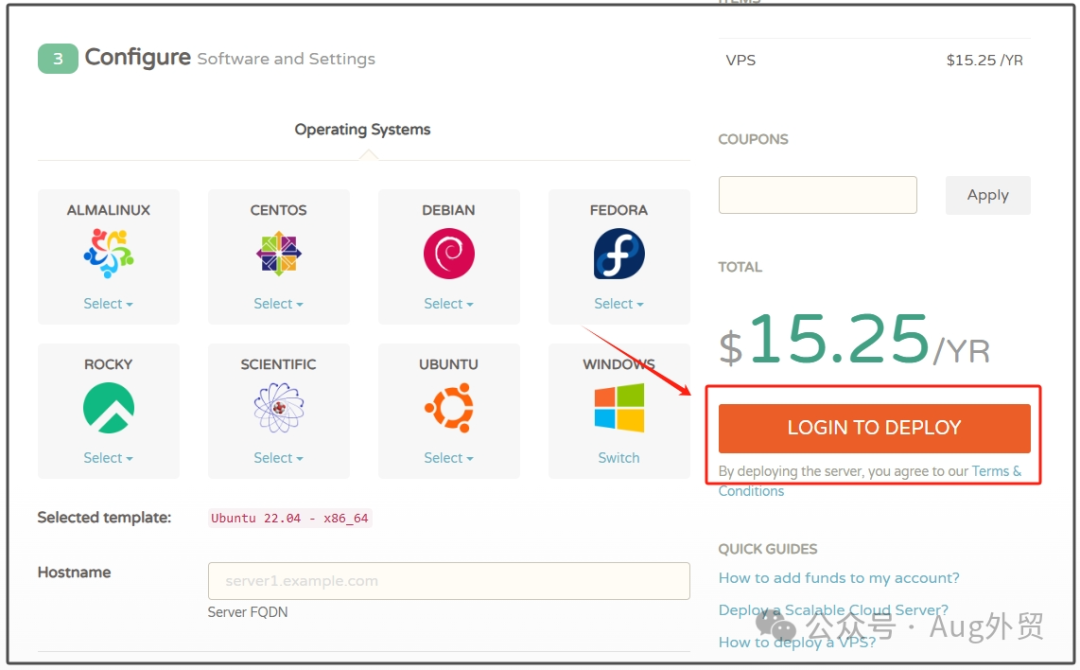Open the AlmaLinux Select dropdown
The image size is (1080, 670).
pos(108,304)
